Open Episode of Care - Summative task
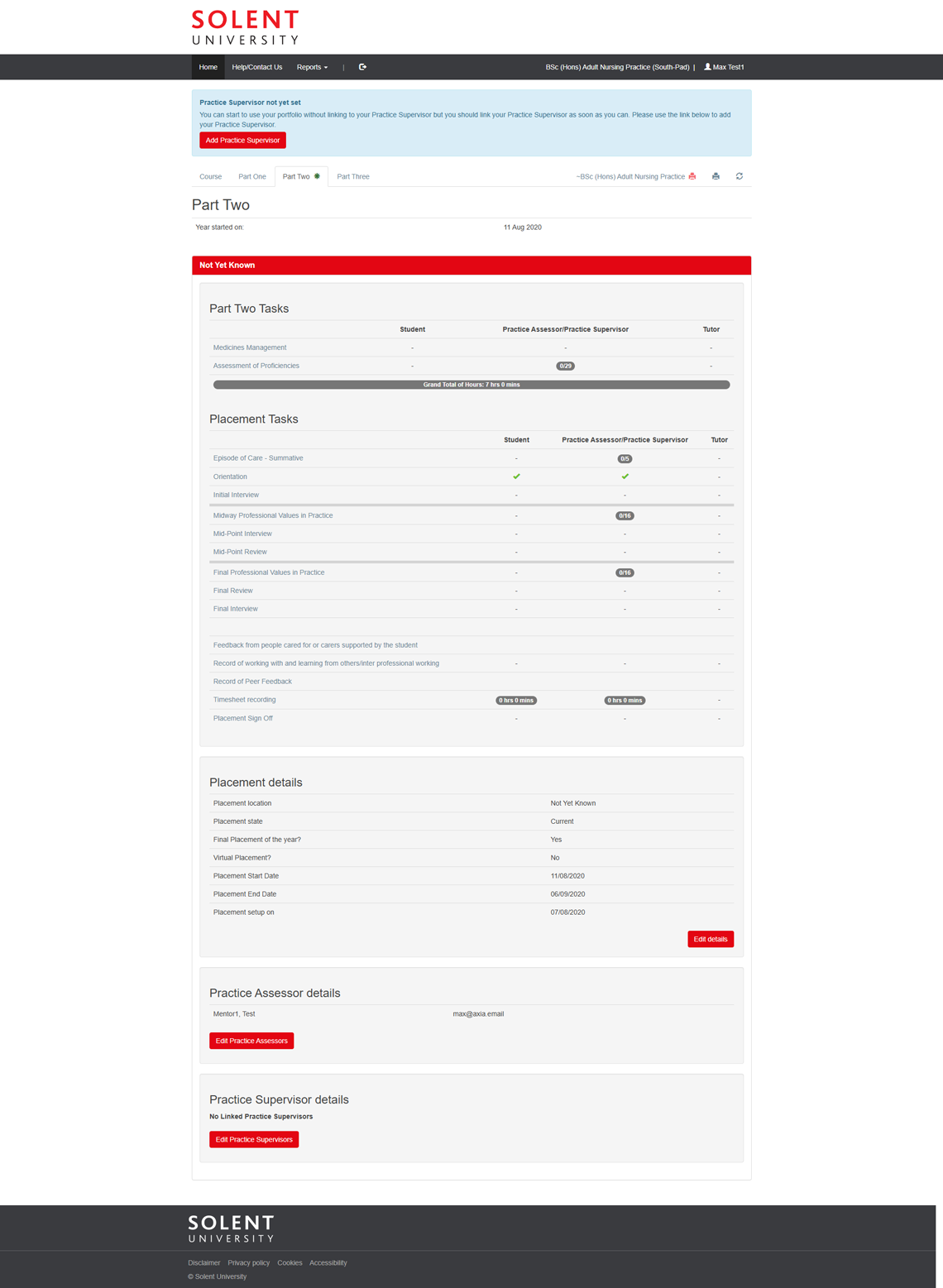This screenshot has width=943, height=1288. pos(258,458)
